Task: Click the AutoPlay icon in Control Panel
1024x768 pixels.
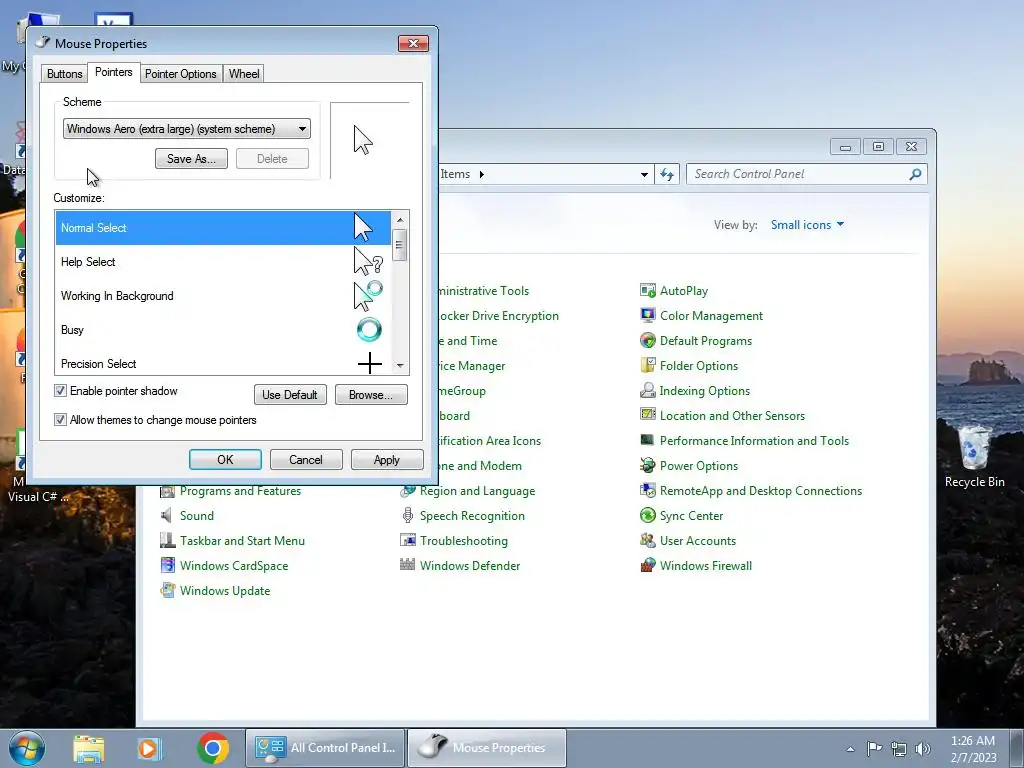Action: coord(647,291)
